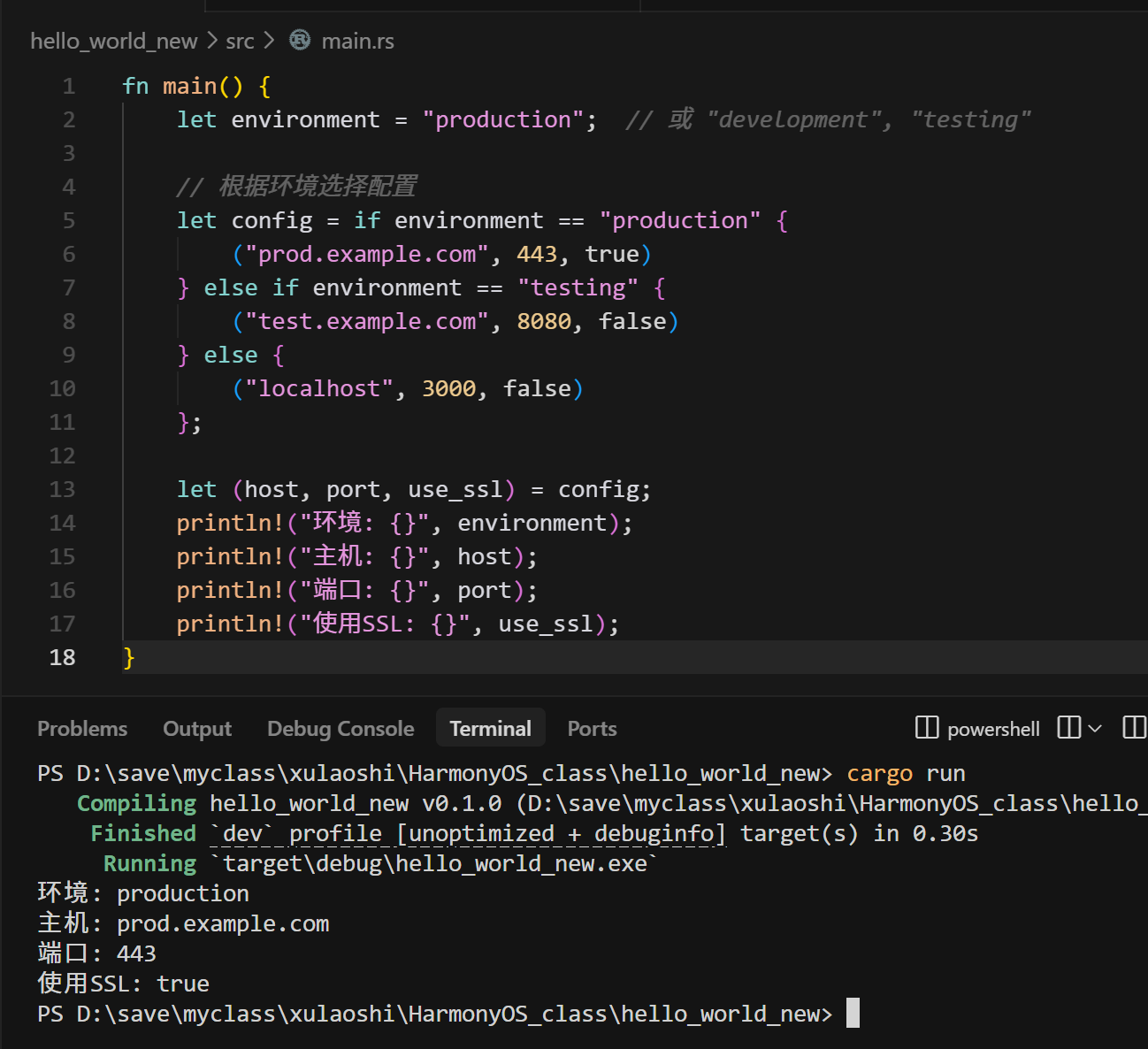Click the "localhost" string in code
This screenshot has height=1049, width=1148.
tap(319, 389)
